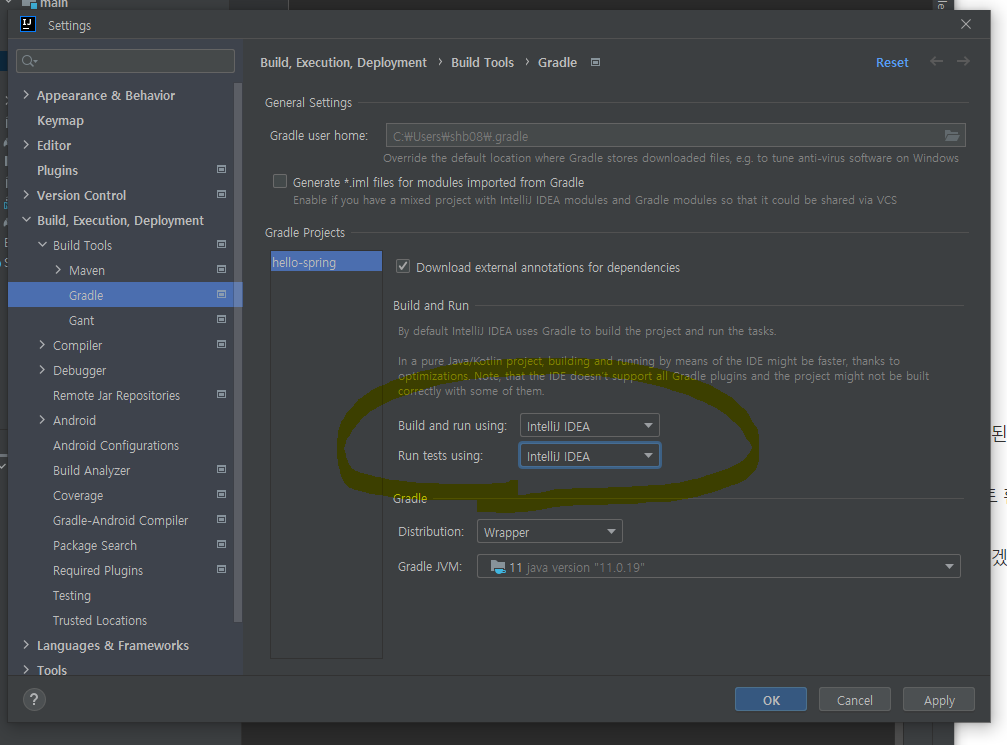The height and width of the screenshot is (745, 1007).
Task: Click the project-level icon beside Build Tools
Action: [x=222, y=245]
